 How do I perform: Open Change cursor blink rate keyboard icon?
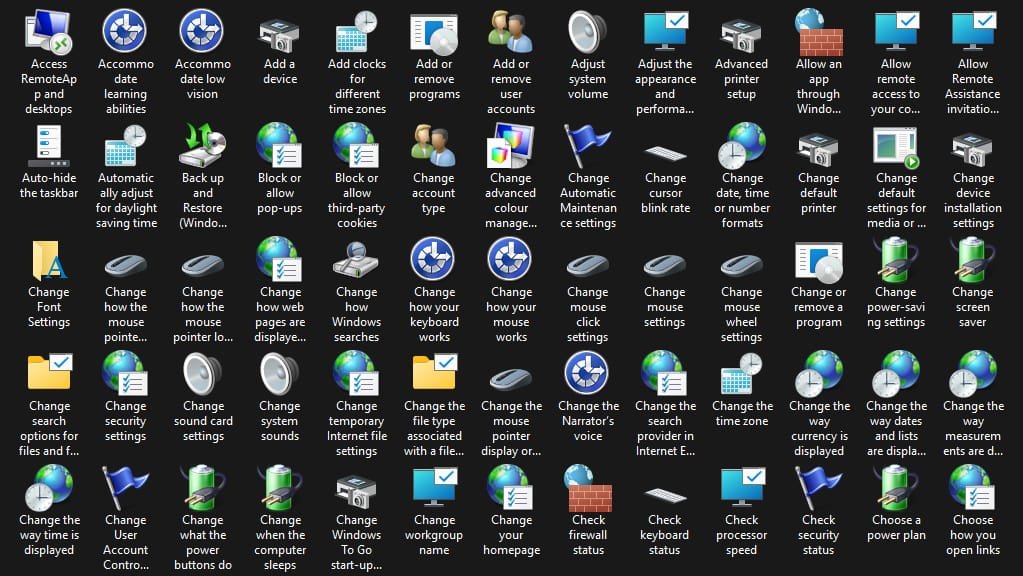point(665,154)
